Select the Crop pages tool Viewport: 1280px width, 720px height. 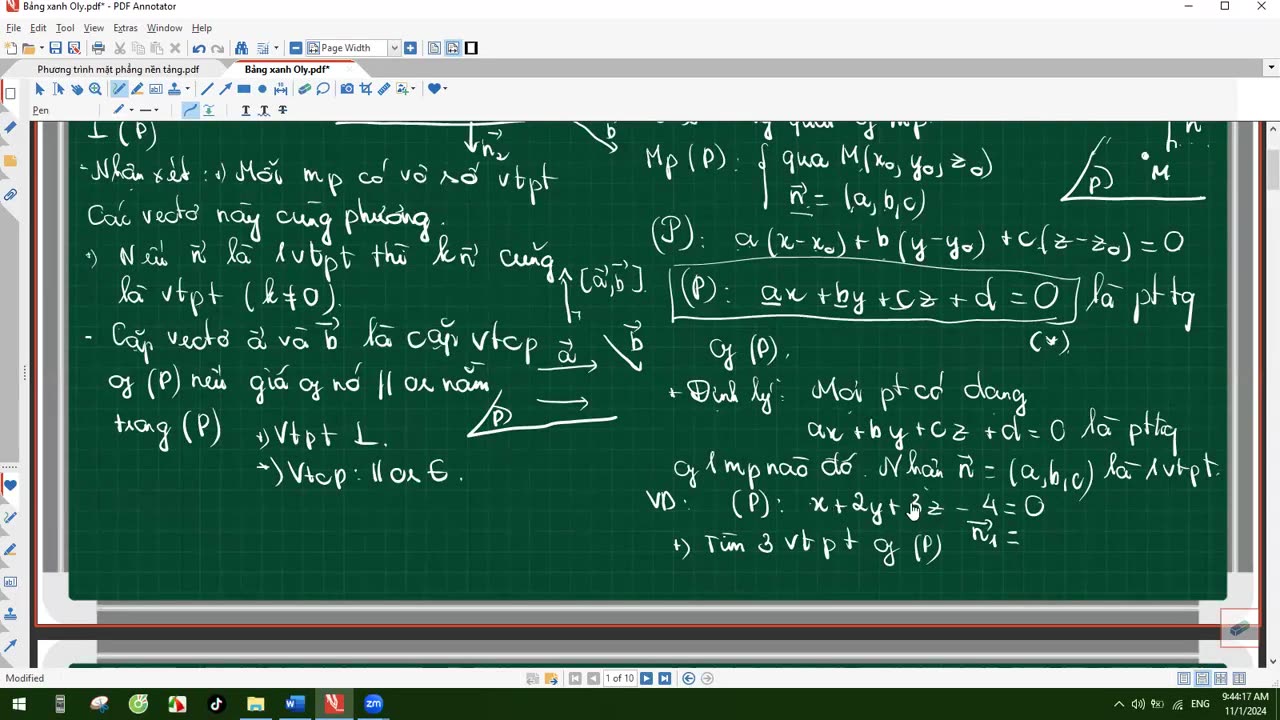365,89
